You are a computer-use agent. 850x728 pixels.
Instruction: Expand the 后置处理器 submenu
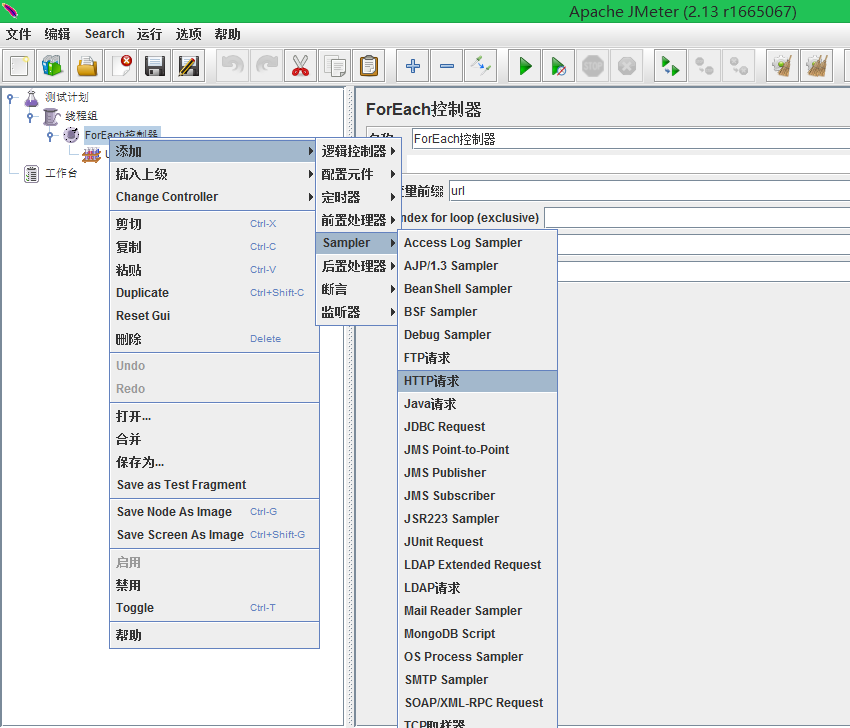coord(358,266)
